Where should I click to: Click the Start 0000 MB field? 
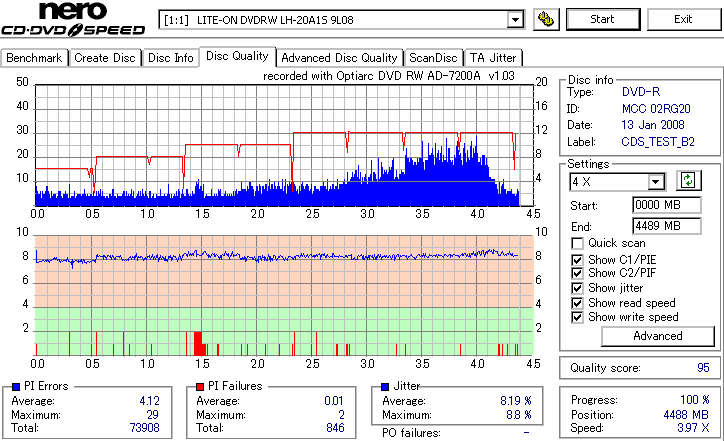click(x=666, y=205)
